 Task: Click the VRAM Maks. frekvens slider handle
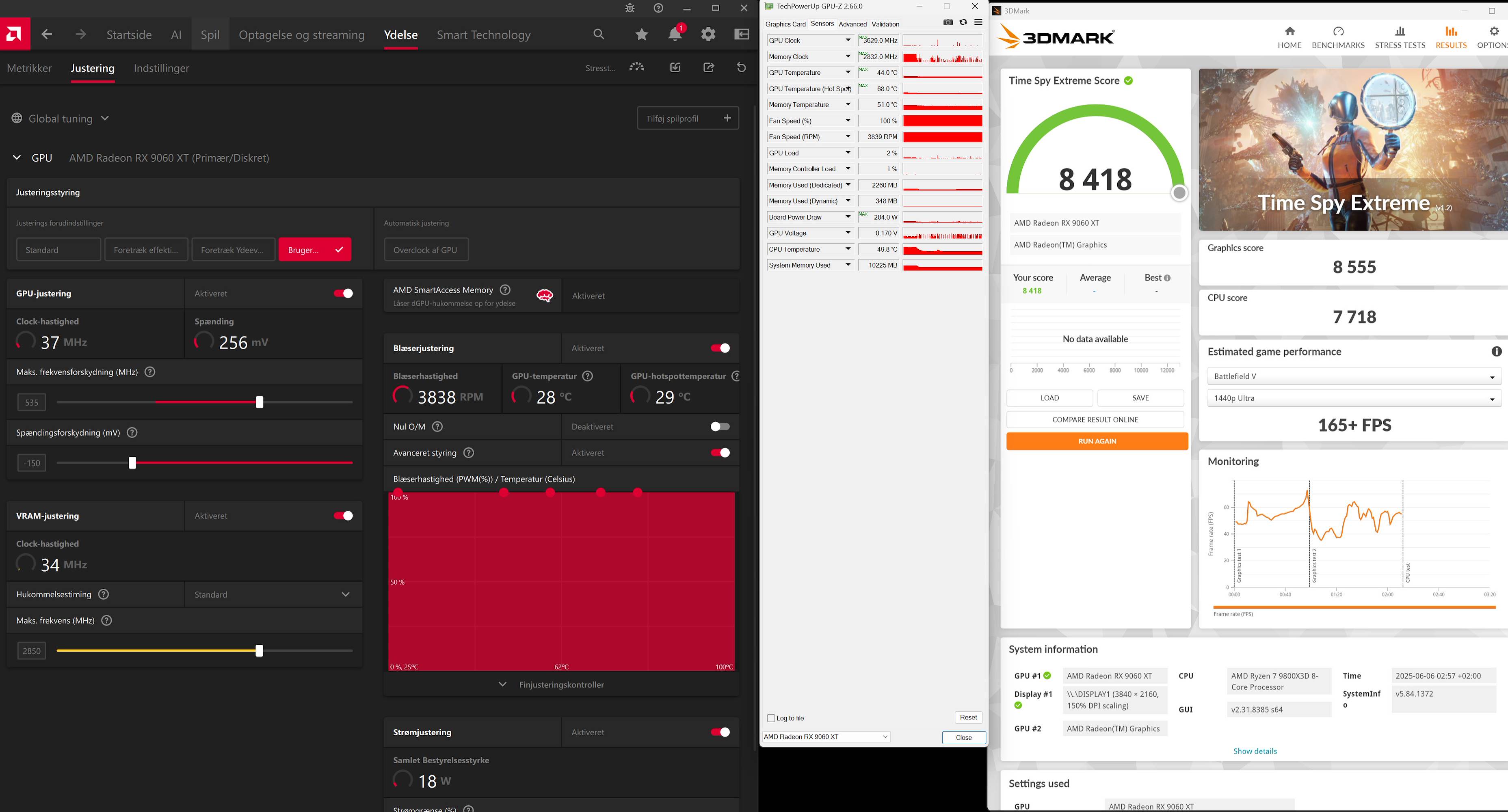point(260,650)
